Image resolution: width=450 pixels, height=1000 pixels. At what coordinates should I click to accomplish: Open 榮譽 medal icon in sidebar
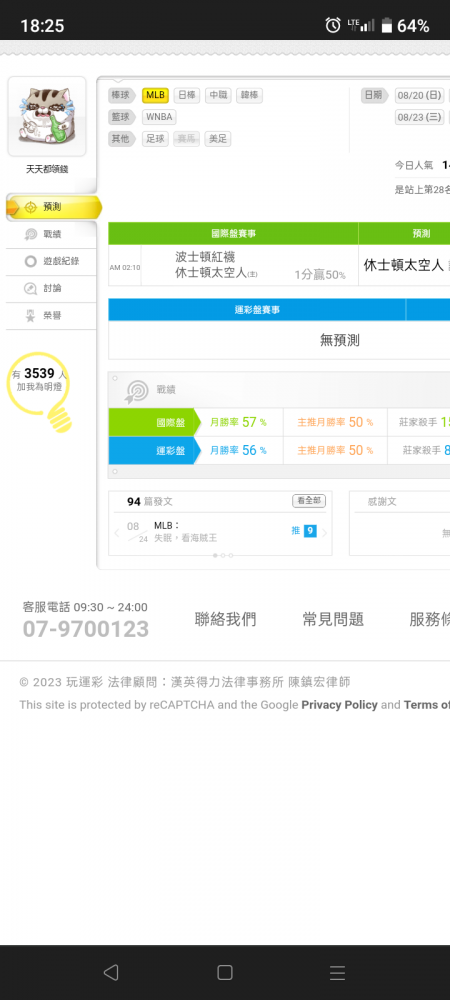click(31, 316)
